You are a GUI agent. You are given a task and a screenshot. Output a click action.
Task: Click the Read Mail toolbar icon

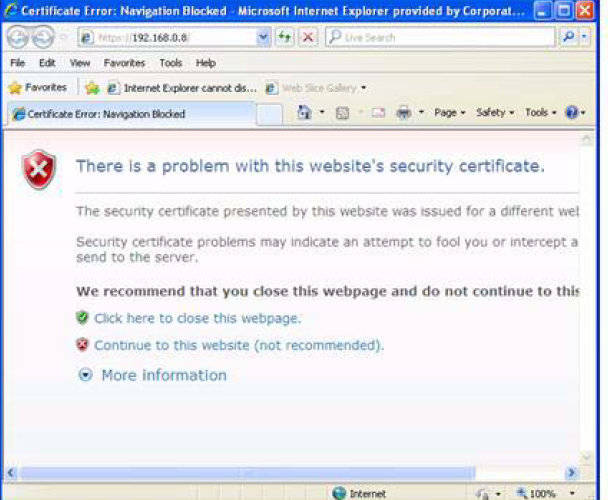[378, 113]
